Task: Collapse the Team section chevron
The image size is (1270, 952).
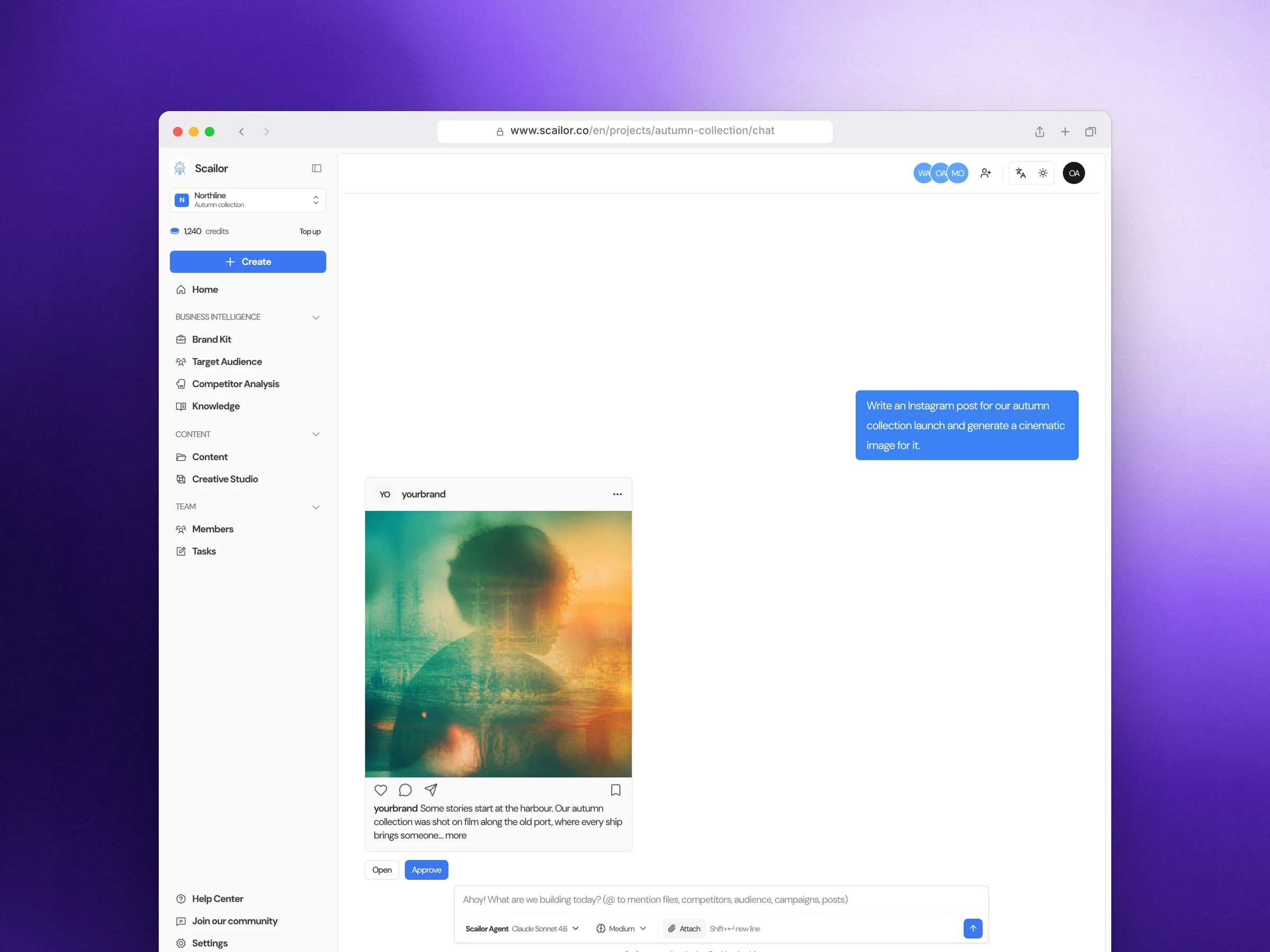Action: click(x=316, y=507)
